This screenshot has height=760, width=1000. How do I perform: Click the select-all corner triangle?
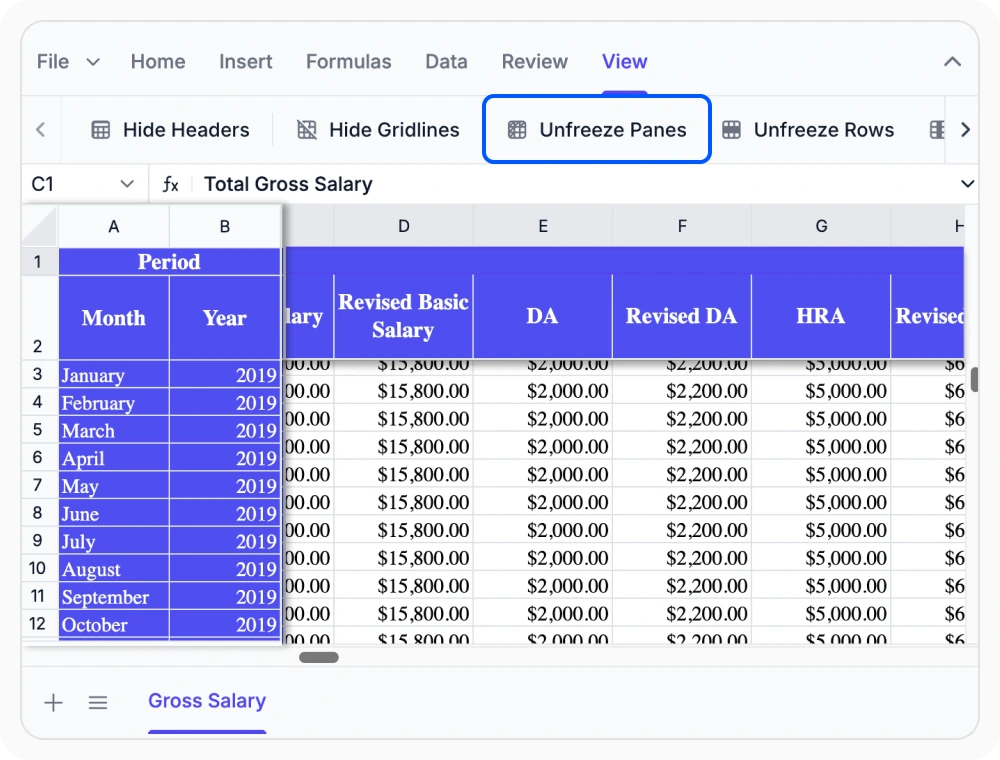(x=40, y=226)
